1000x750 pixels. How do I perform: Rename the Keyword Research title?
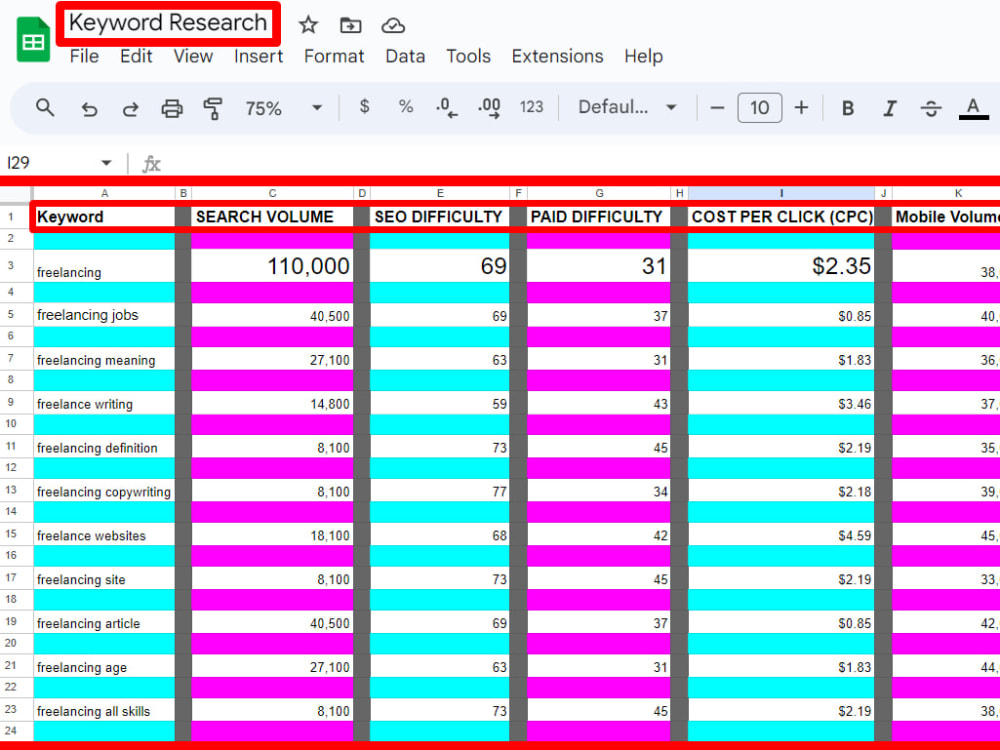click(168, 23)
